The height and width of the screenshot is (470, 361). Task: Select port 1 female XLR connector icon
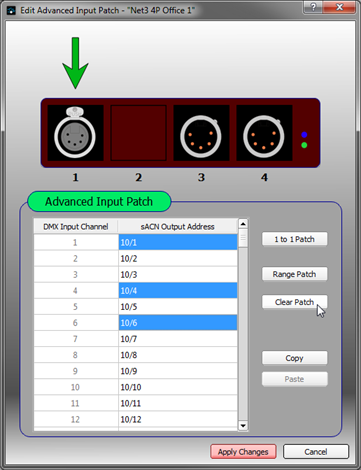click(75, 133)
